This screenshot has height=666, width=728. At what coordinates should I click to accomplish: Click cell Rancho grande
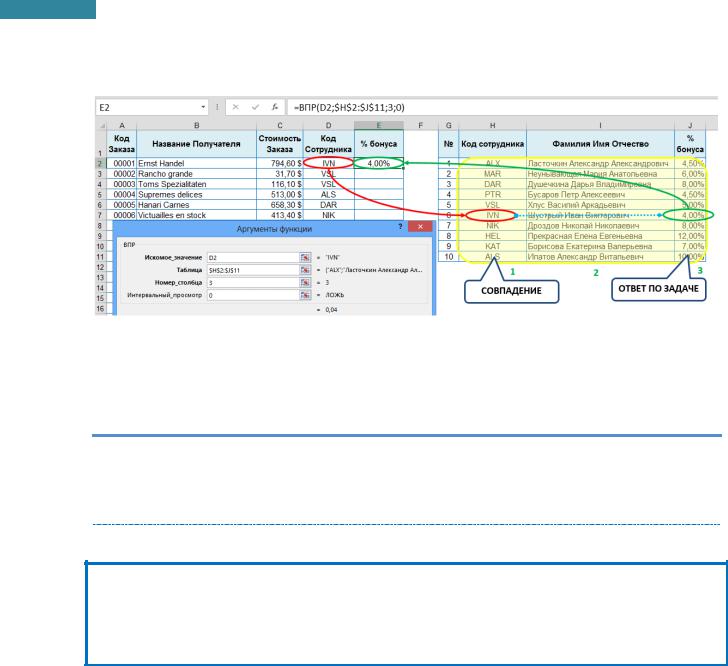[x=196, y=174]
